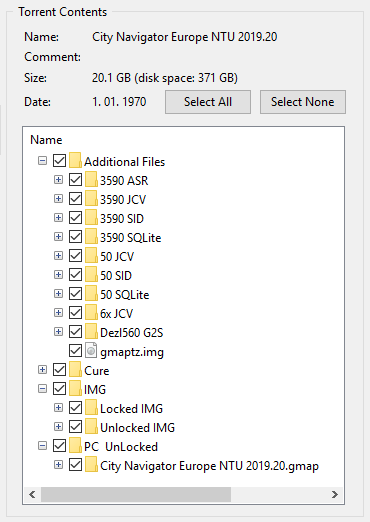The height and width of the screenshot is (522, 370).
Task: Uncheck the 3590 SQLite checkbox
Action: click(76, 237)
